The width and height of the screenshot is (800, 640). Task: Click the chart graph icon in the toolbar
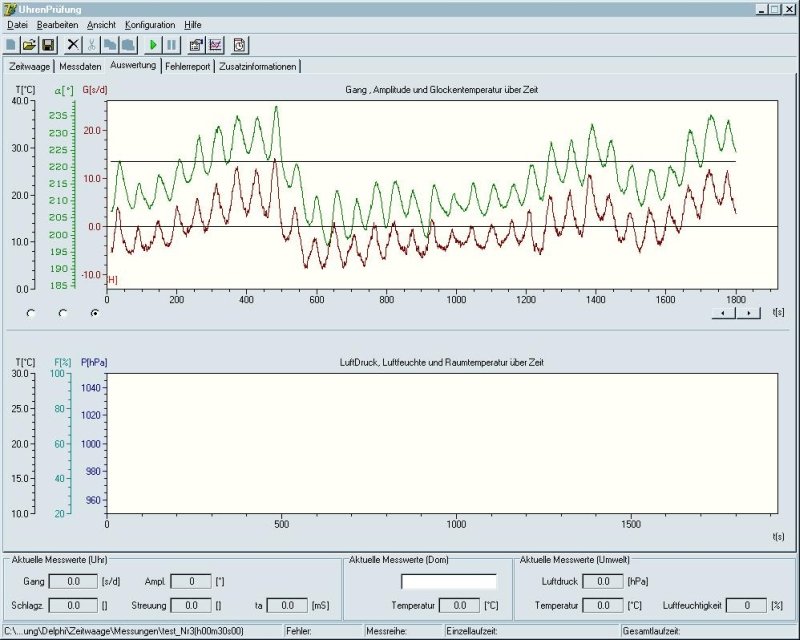(x=215, y=45)
